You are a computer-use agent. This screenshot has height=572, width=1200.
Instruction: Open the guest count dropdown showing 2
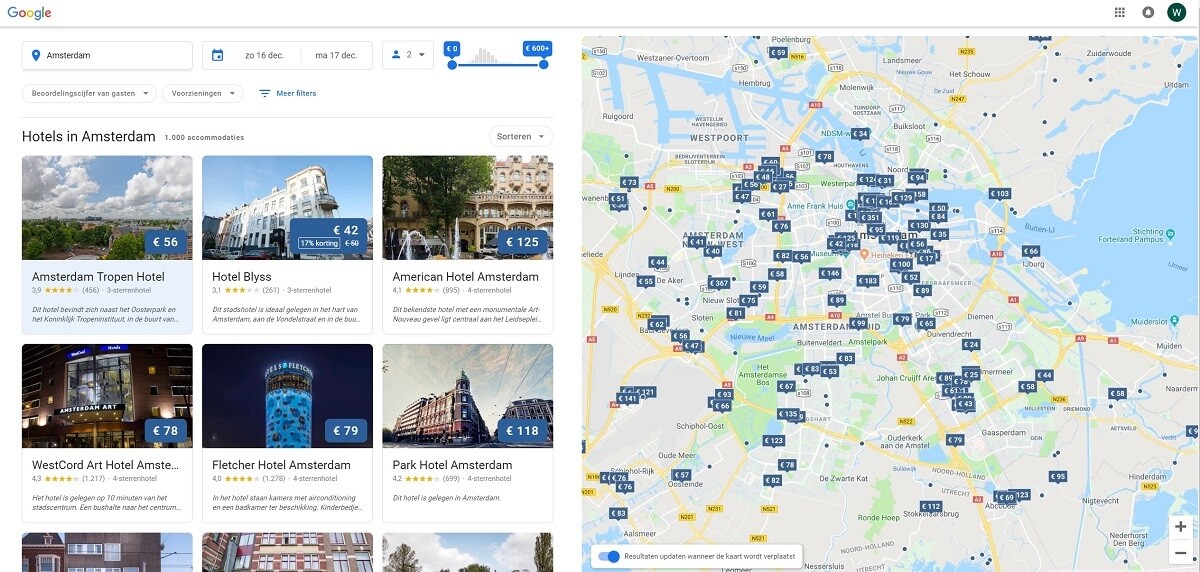[408, 55]
